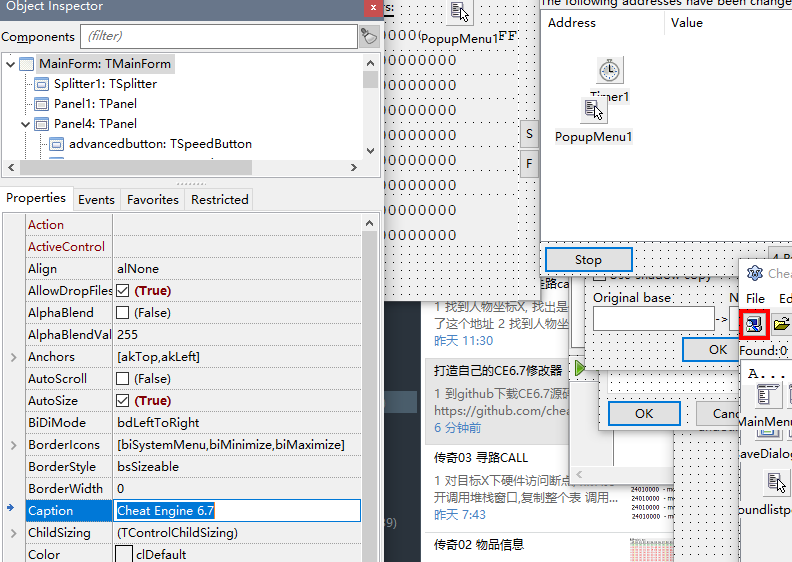
Task: Open the Events tab
Action: pos(96,200)
